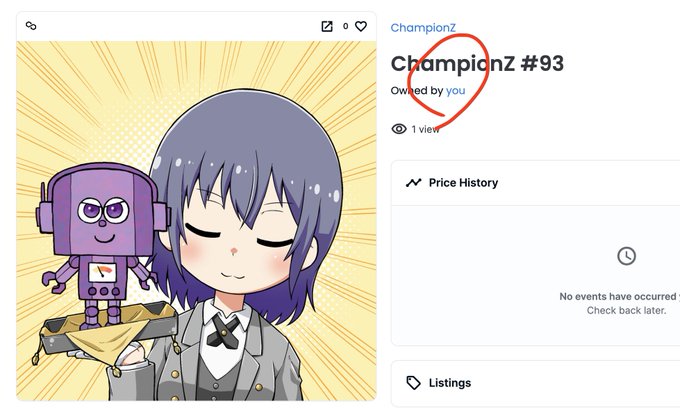Click the "No events have occurred" message

619,297
